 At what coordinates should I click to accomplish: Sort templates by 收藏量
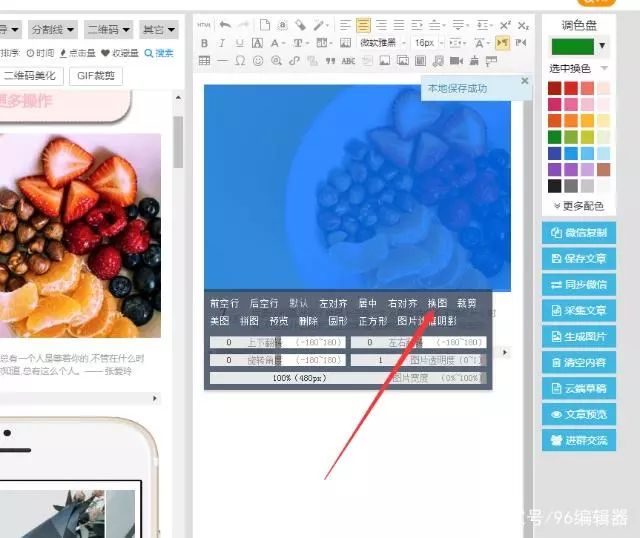(x=120, y=53)
